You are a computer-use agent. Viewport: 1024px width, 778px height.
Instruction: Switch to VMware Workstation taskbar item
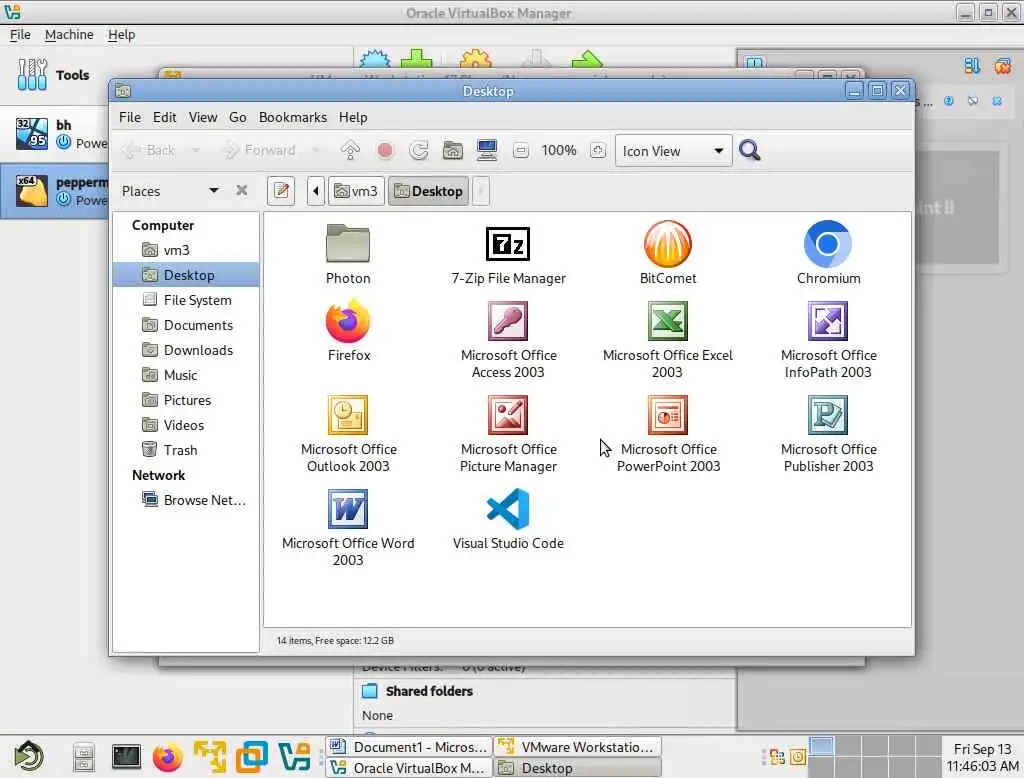(578, 747)
